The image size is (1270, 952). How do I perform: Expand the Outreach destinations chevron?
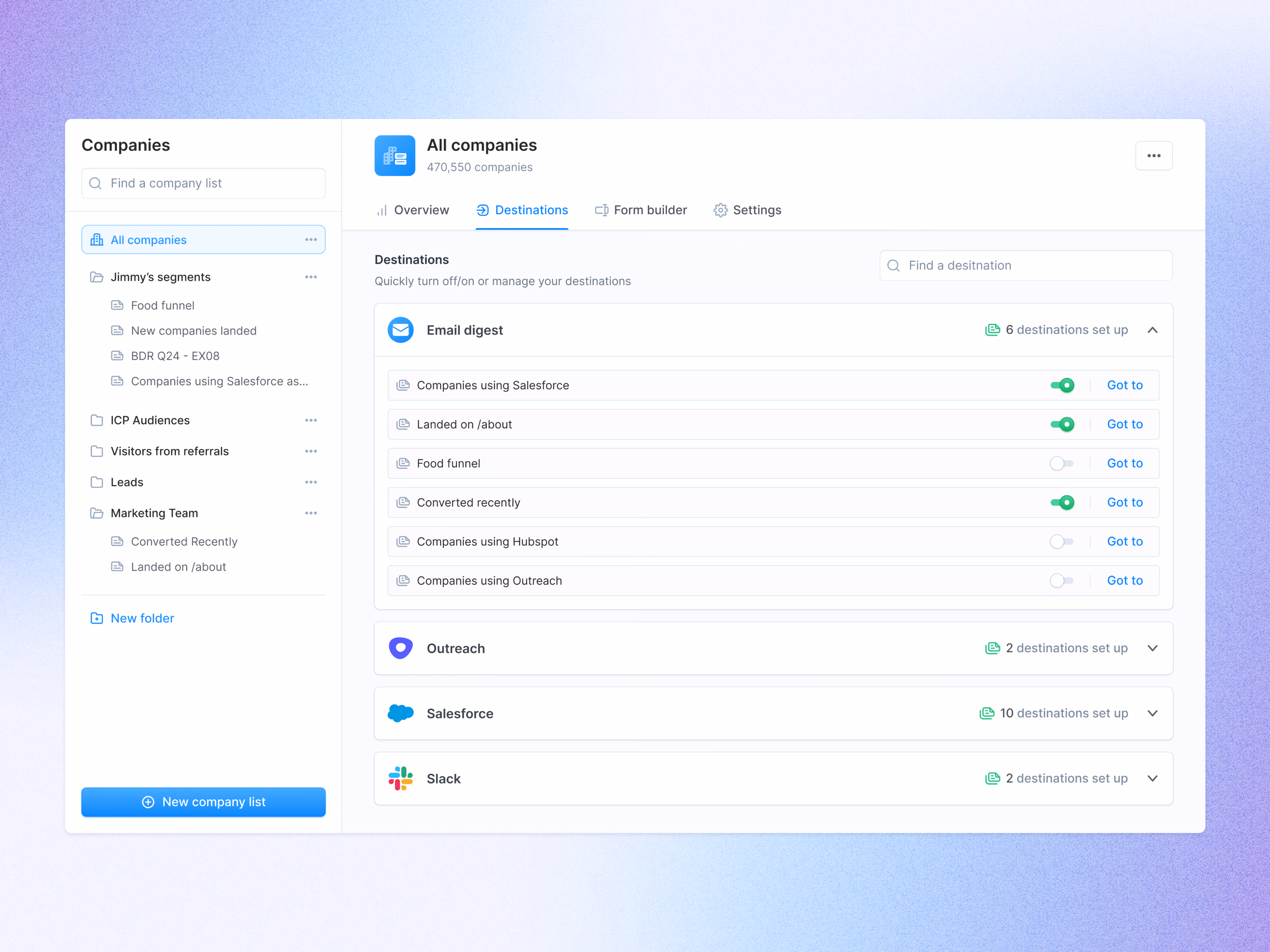[1152, 649]
